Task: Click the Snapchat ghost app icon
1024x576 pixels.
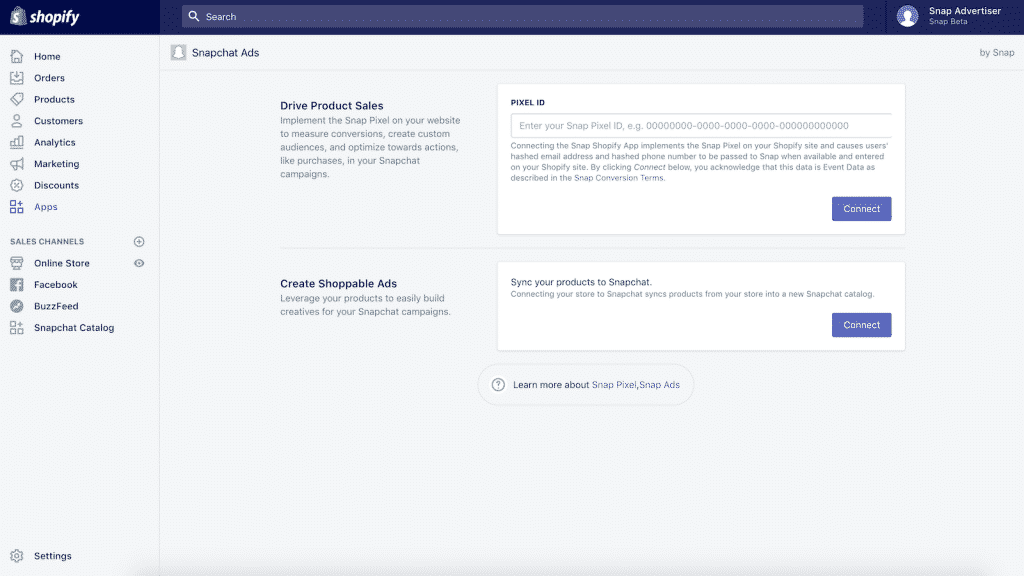Action: (178, 53)
